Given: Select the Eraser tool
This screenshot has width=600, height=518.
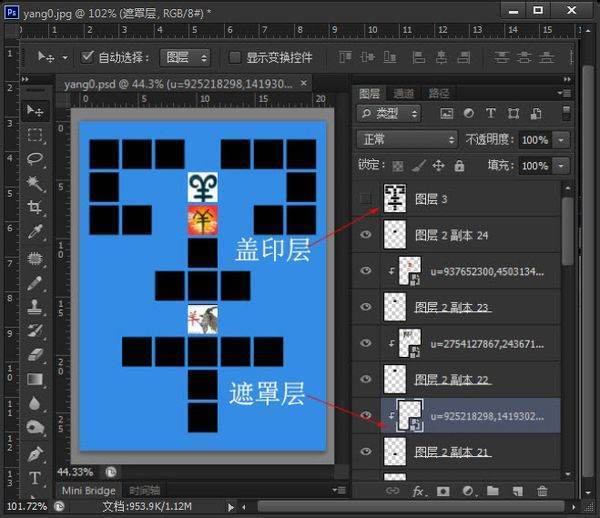Looking at the screenshot, I should click(x=35, y=354).
